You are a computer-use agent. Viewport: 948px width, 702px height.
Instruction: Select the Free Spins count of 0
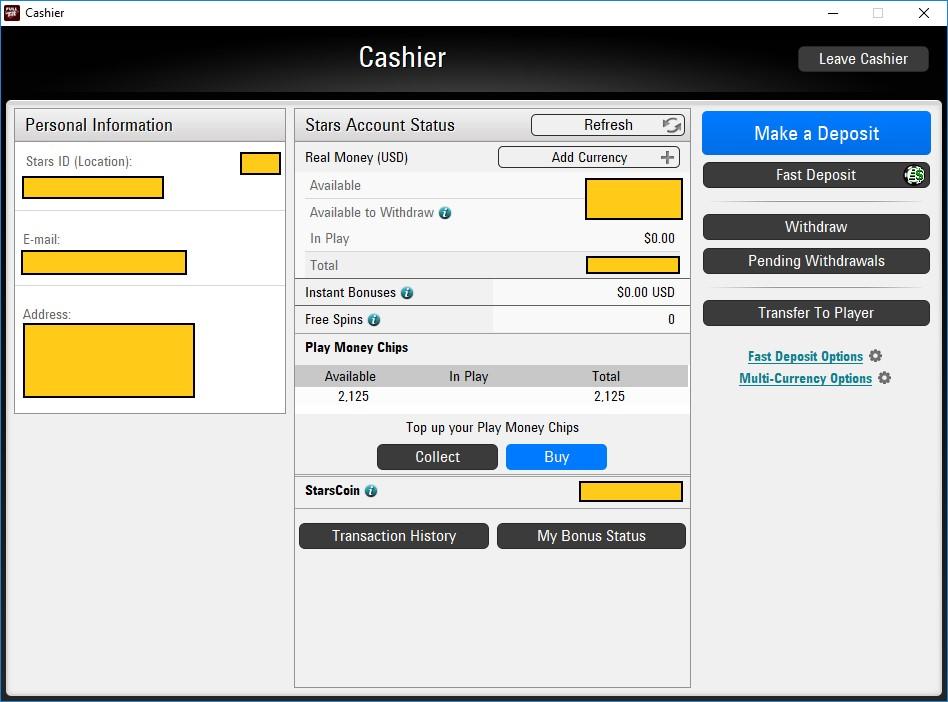tap(671, 320)
